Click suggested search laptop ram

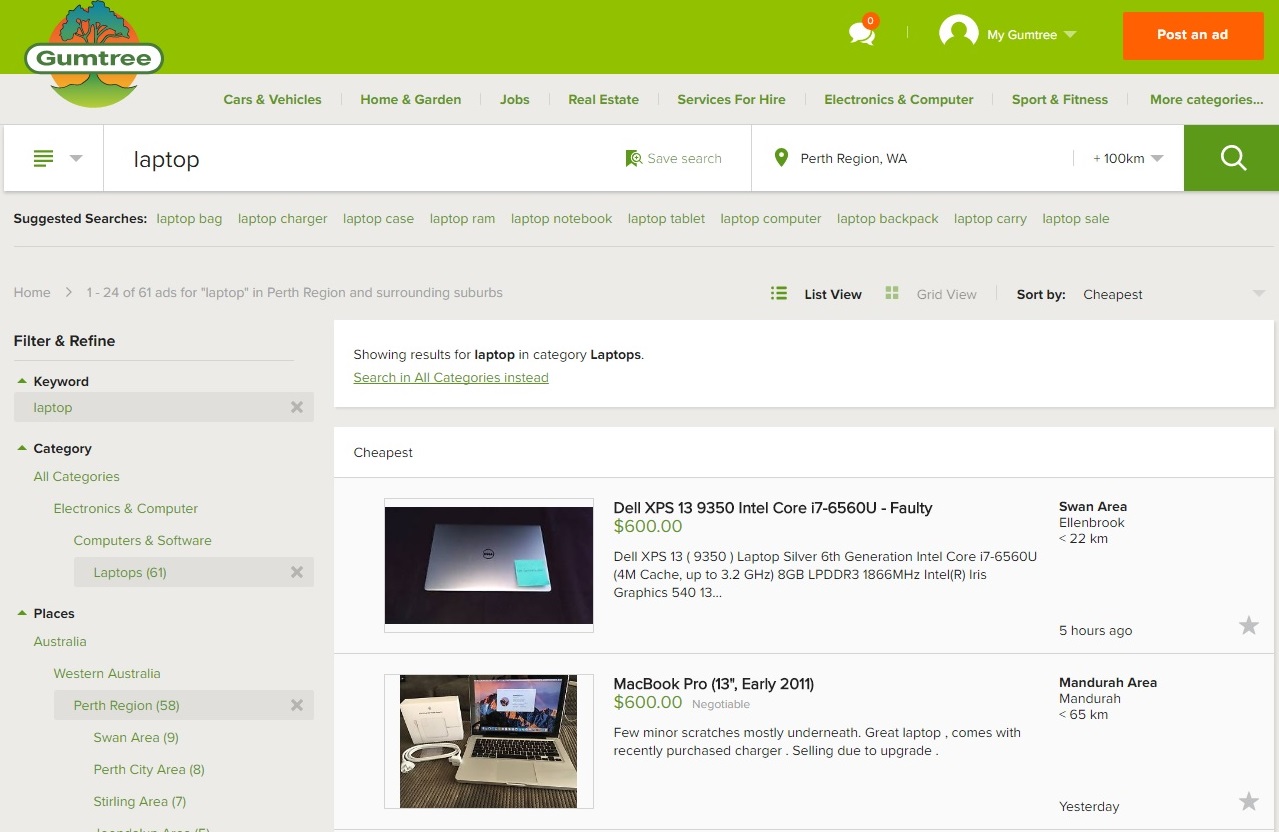[x=462, y=218]
